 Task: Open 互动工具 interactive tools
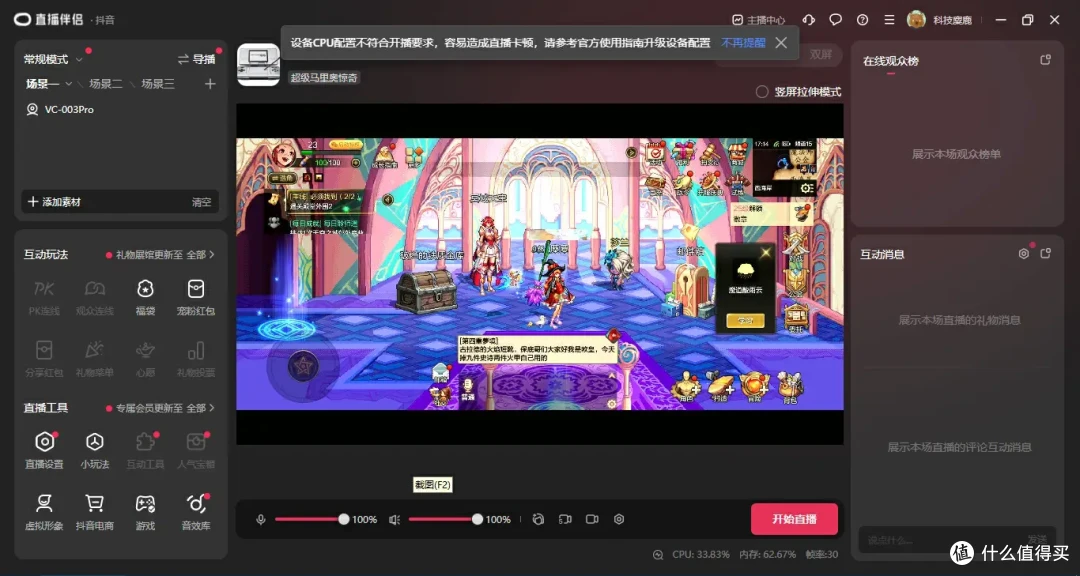(145, 451)
